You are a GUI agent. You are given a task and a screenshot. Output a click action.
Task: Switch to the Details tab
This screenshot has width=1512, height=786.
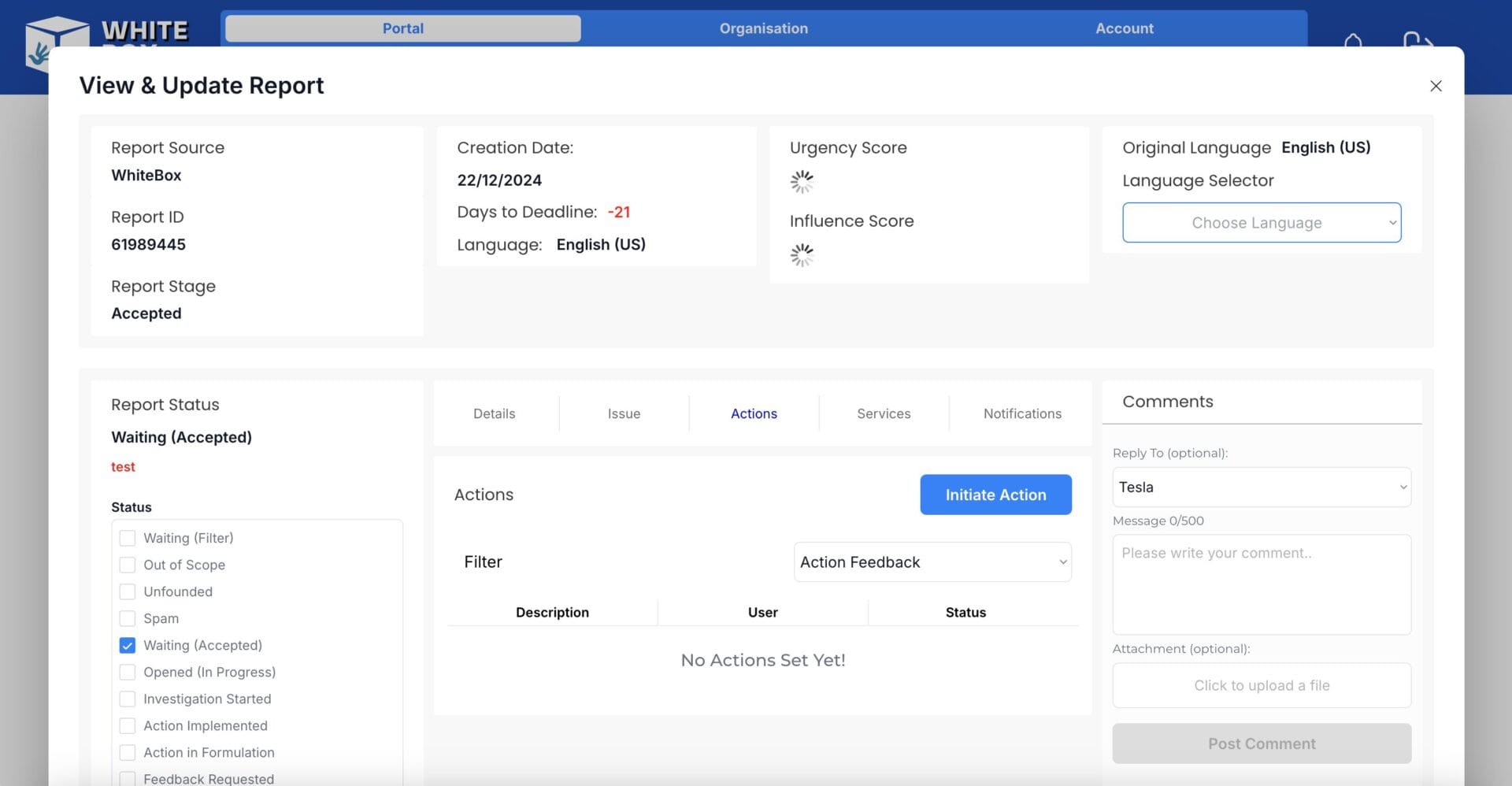[495, 413]
